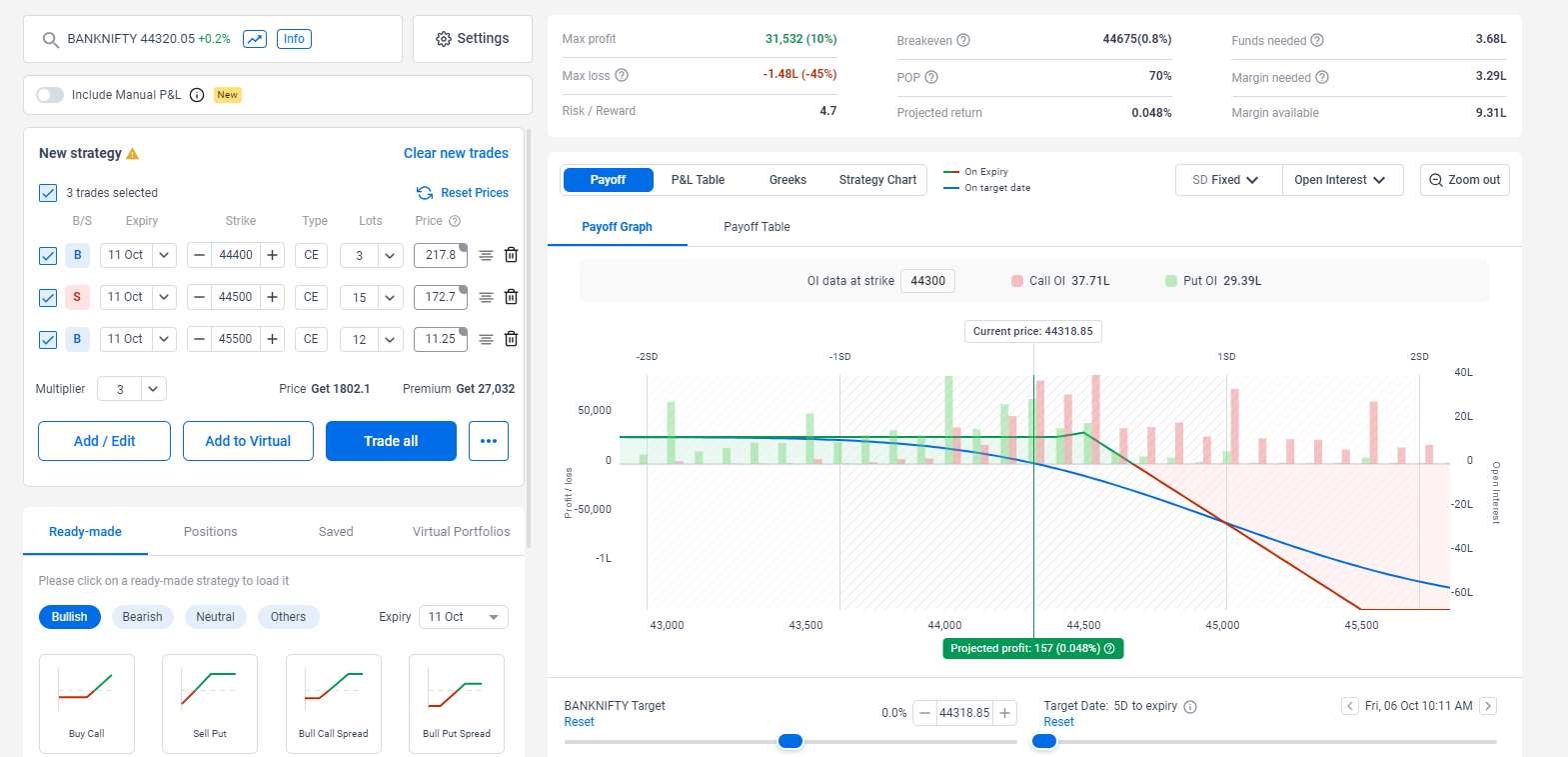Increase the BANKNIFTY target value with plus
Viewport: 1568px width, 757px height.
(x=1005, y=713)
